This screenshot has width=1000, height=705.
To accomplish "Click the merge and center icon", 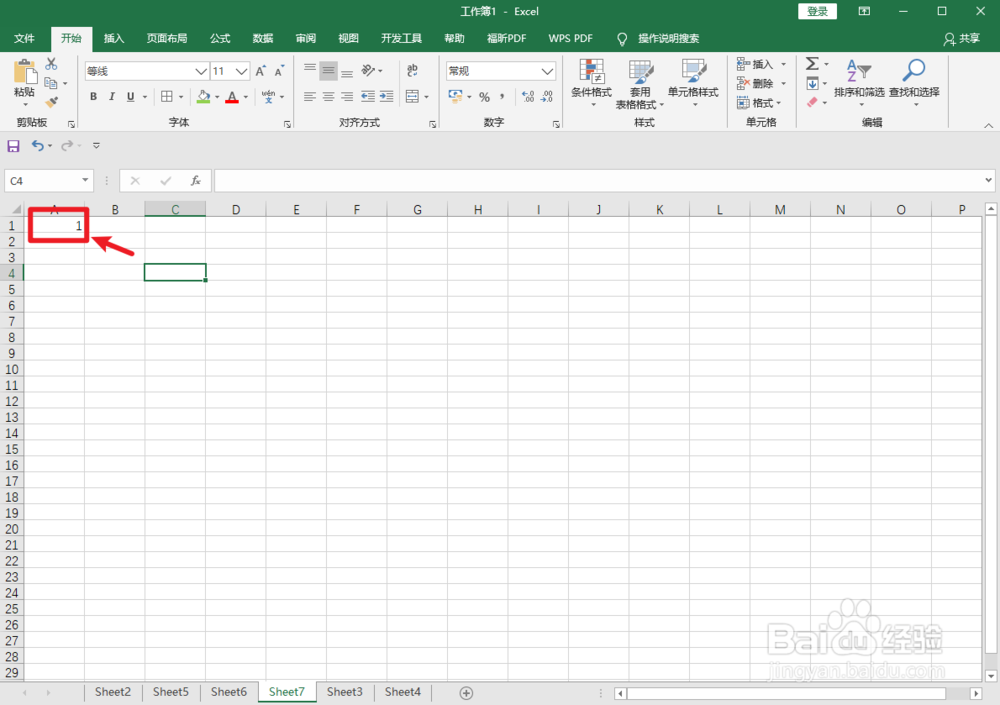I will point(413,96).
